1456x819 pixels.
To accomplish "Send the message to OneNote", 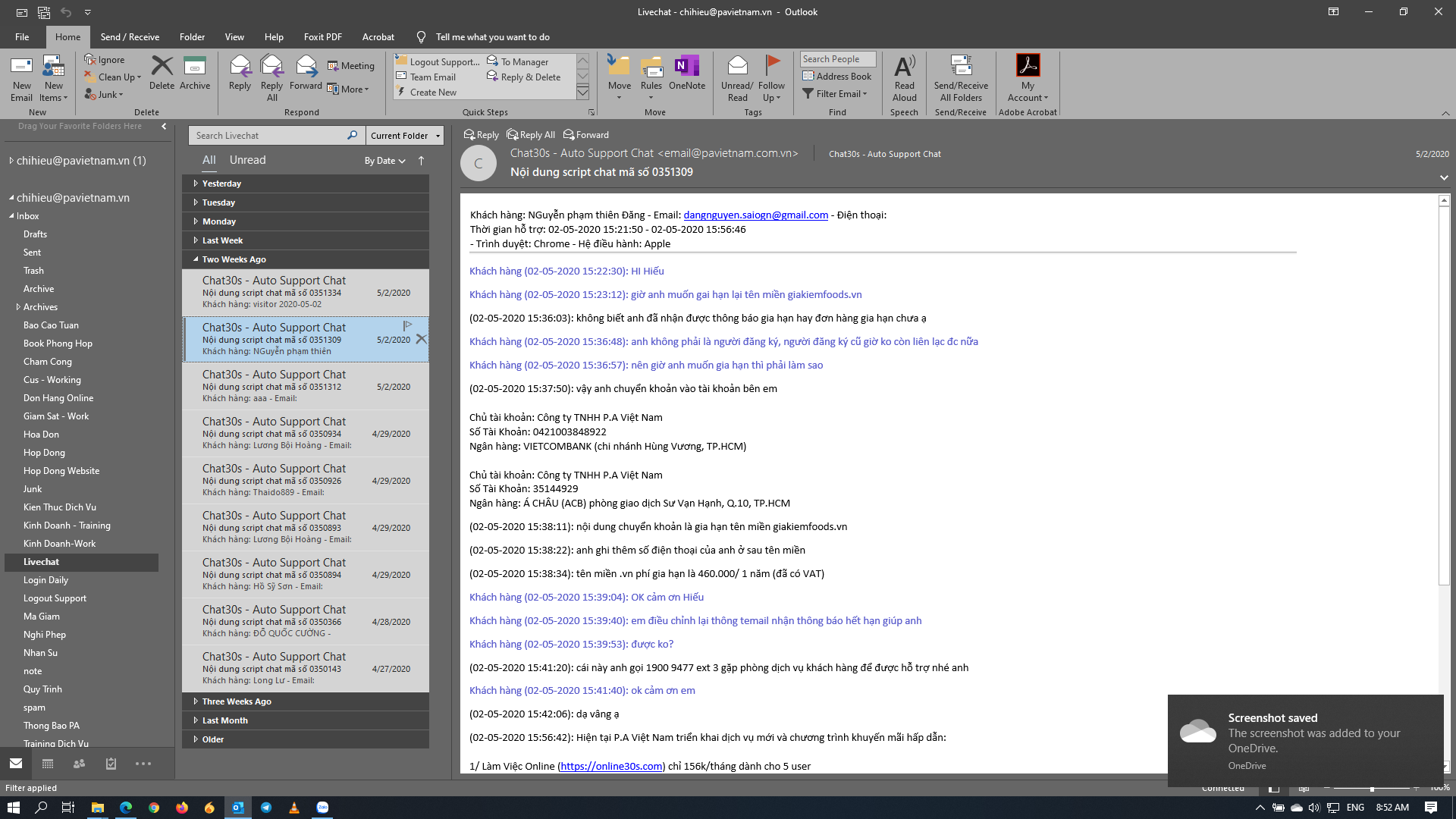I will point(687,73).
